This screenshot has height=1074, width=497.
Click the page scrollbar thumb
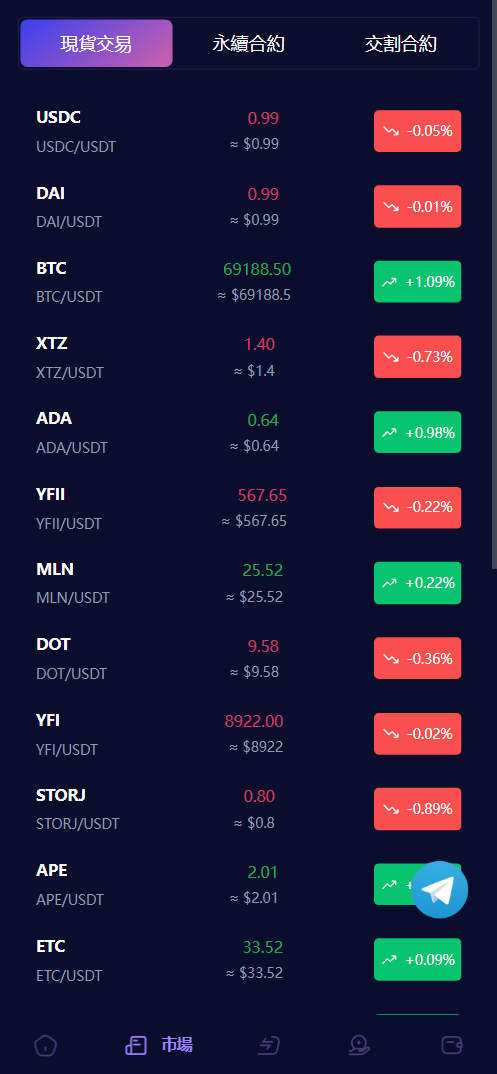point(494,284)
